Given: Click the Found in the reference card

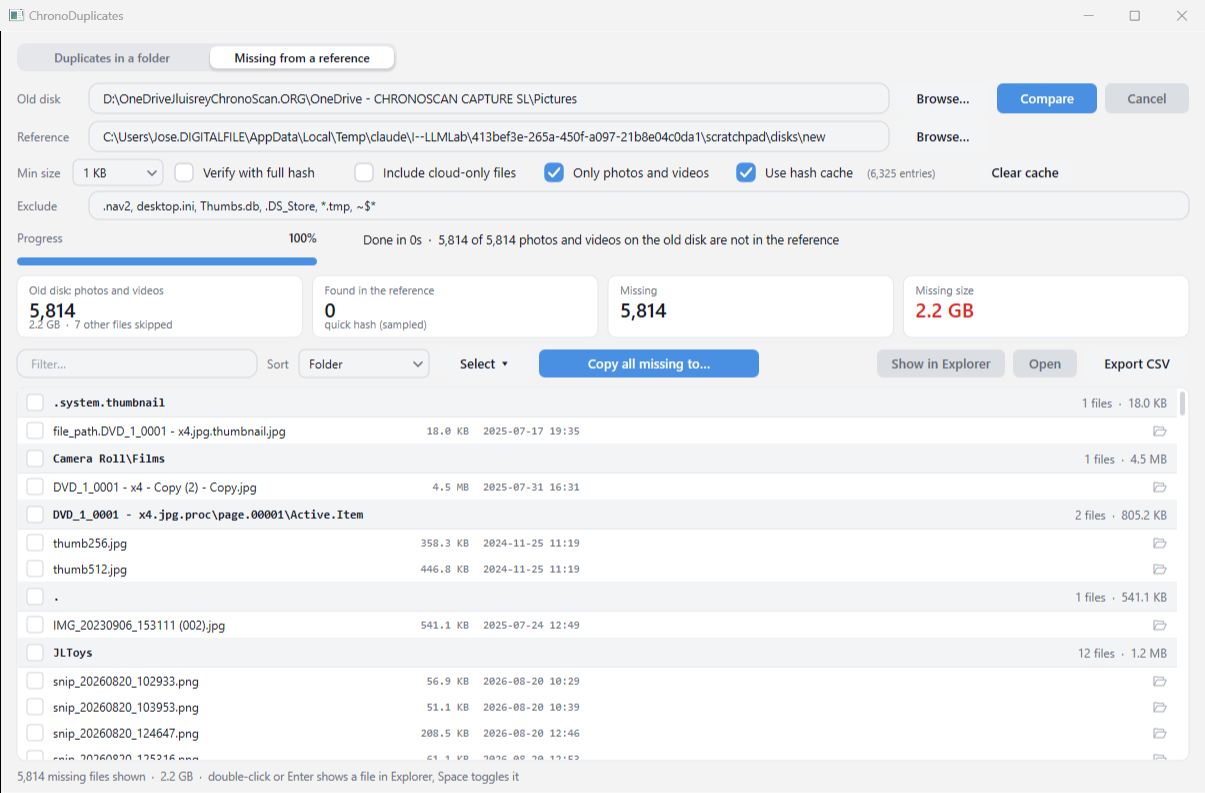Looking at the screenshot, I should 455,306.
